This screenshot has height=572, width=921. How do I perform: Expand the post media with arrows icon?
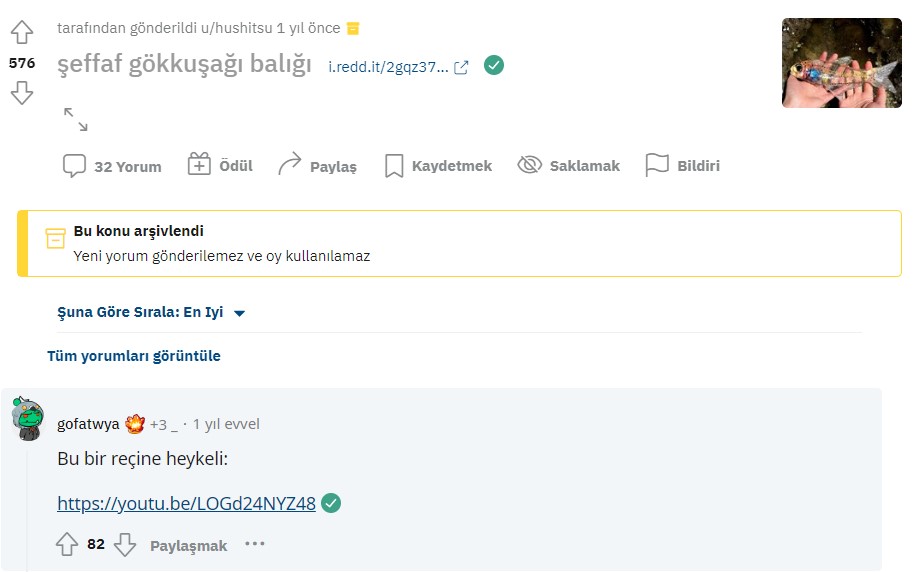coord(75,119)
